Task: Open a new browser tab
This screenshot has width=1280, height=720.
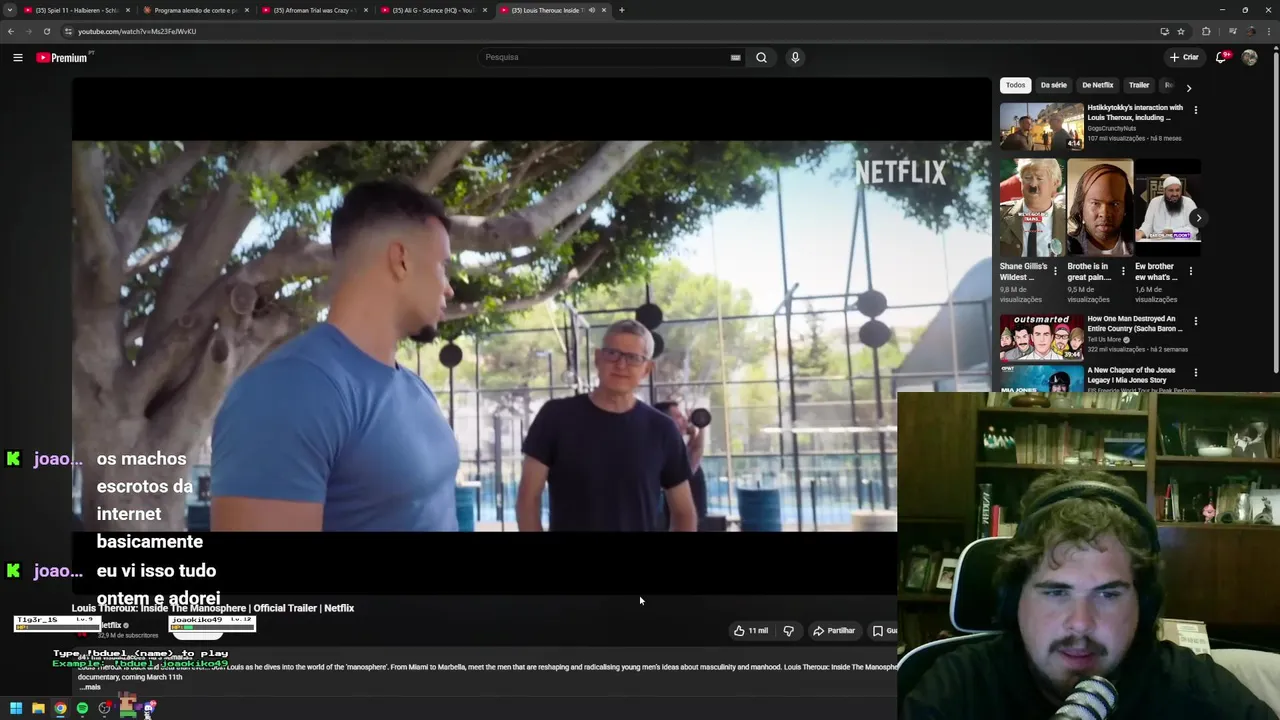Action: pyautogui.click(x=621, y=10)
